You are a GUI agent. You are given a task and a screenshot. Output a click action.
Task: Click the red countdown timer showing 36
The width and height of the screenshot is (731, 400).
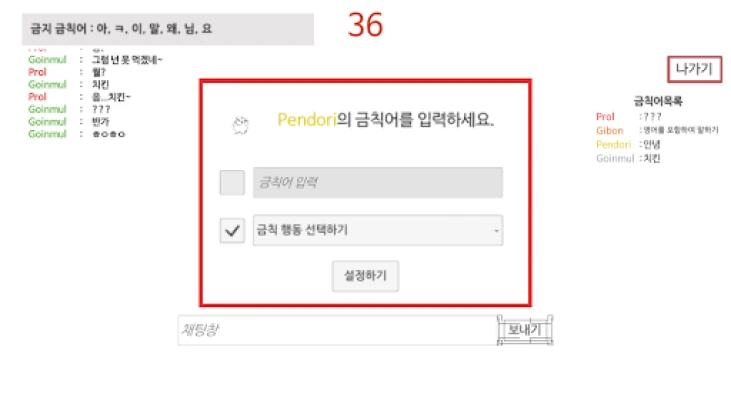pyautogui.click(x=366, y=25)
